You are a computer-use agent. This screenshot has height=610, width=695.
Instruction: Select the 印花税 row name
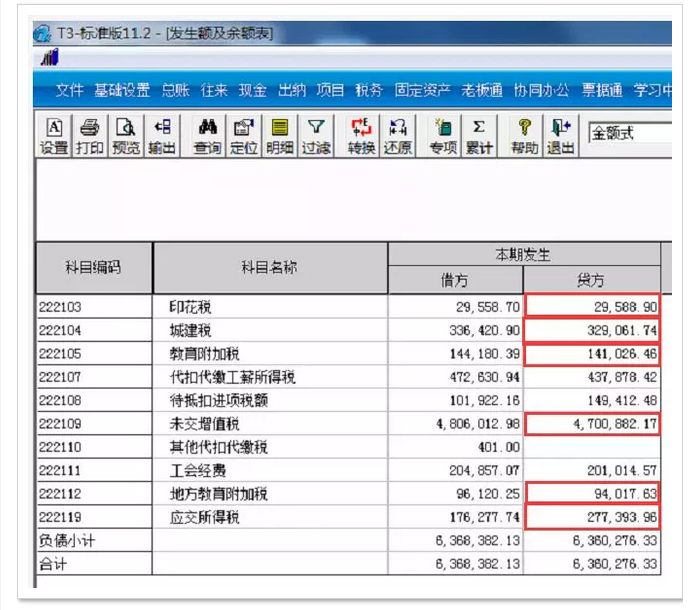pos(191,307)
